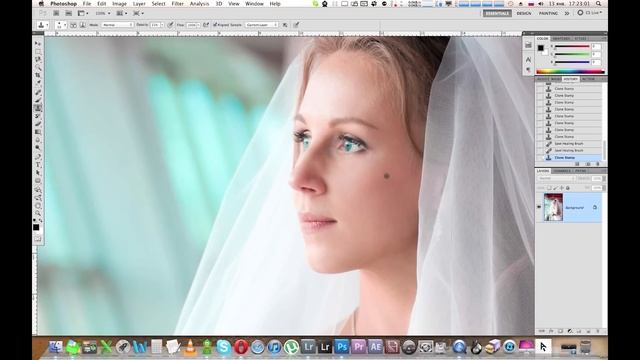Screen dimensions: 640x360
Task: Click the red channel slider in Color panel
Action: coord(572,47)
